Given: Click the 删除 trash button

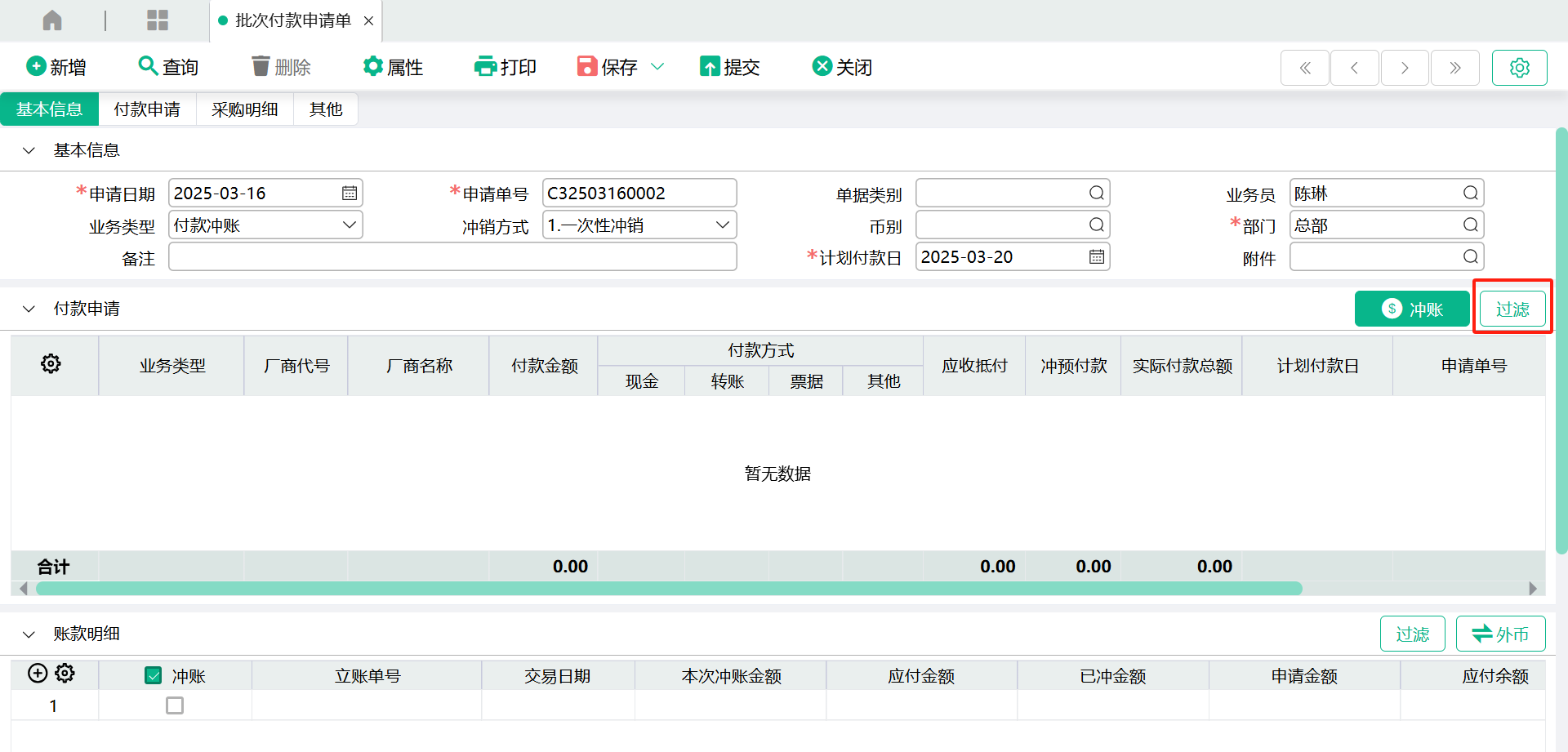Looking at the screenshot, I should pos(281,67).
